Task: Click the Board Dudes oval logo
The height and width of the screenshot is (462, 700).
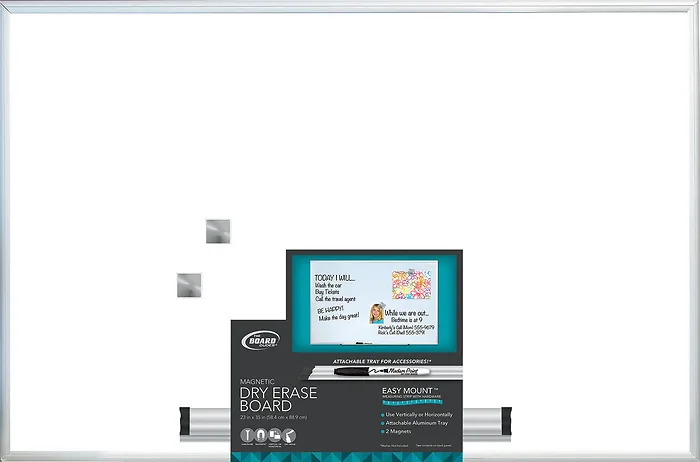Action: (259, 341)
